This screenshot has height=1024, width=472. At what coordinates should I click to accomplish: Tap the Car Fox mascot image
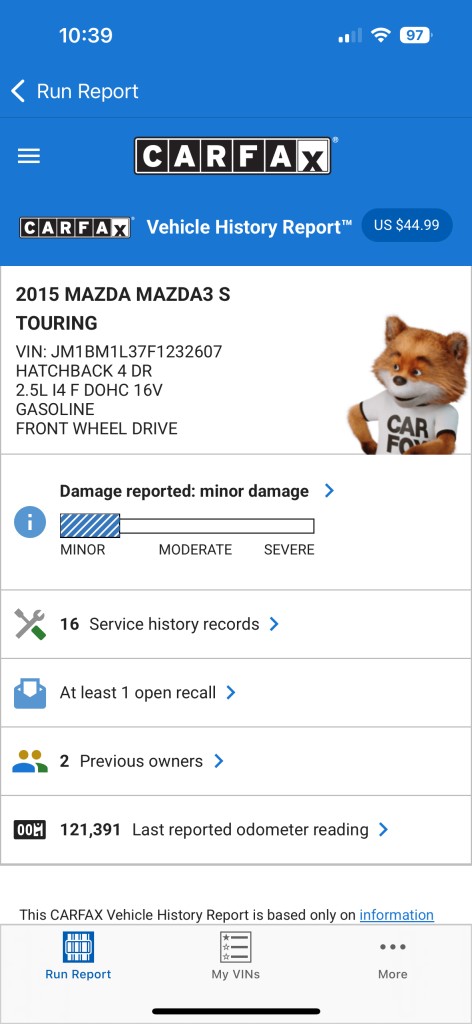click(409, 385)
